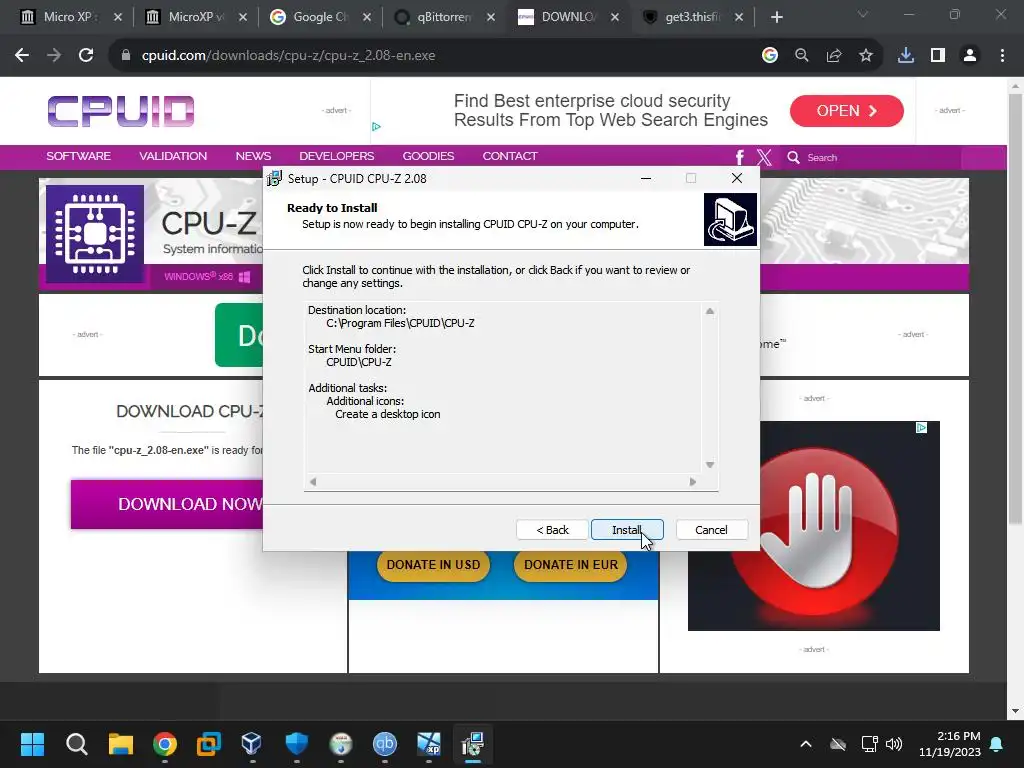Click the address bar URL
1024x768 pixels.
click(x=288, y=56)
